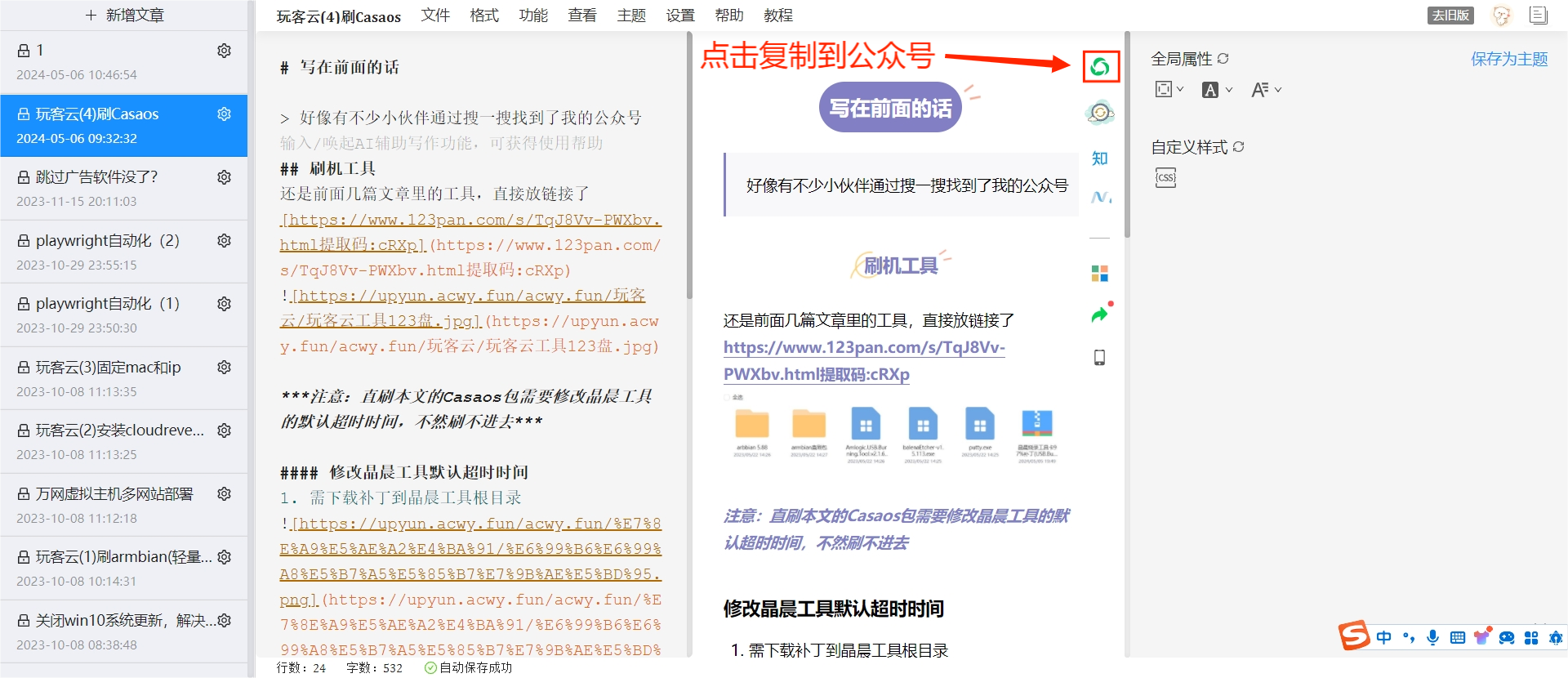Click the blue N platform copy icon
Screen dimensions: 1568x678
tap(1100, 197)
